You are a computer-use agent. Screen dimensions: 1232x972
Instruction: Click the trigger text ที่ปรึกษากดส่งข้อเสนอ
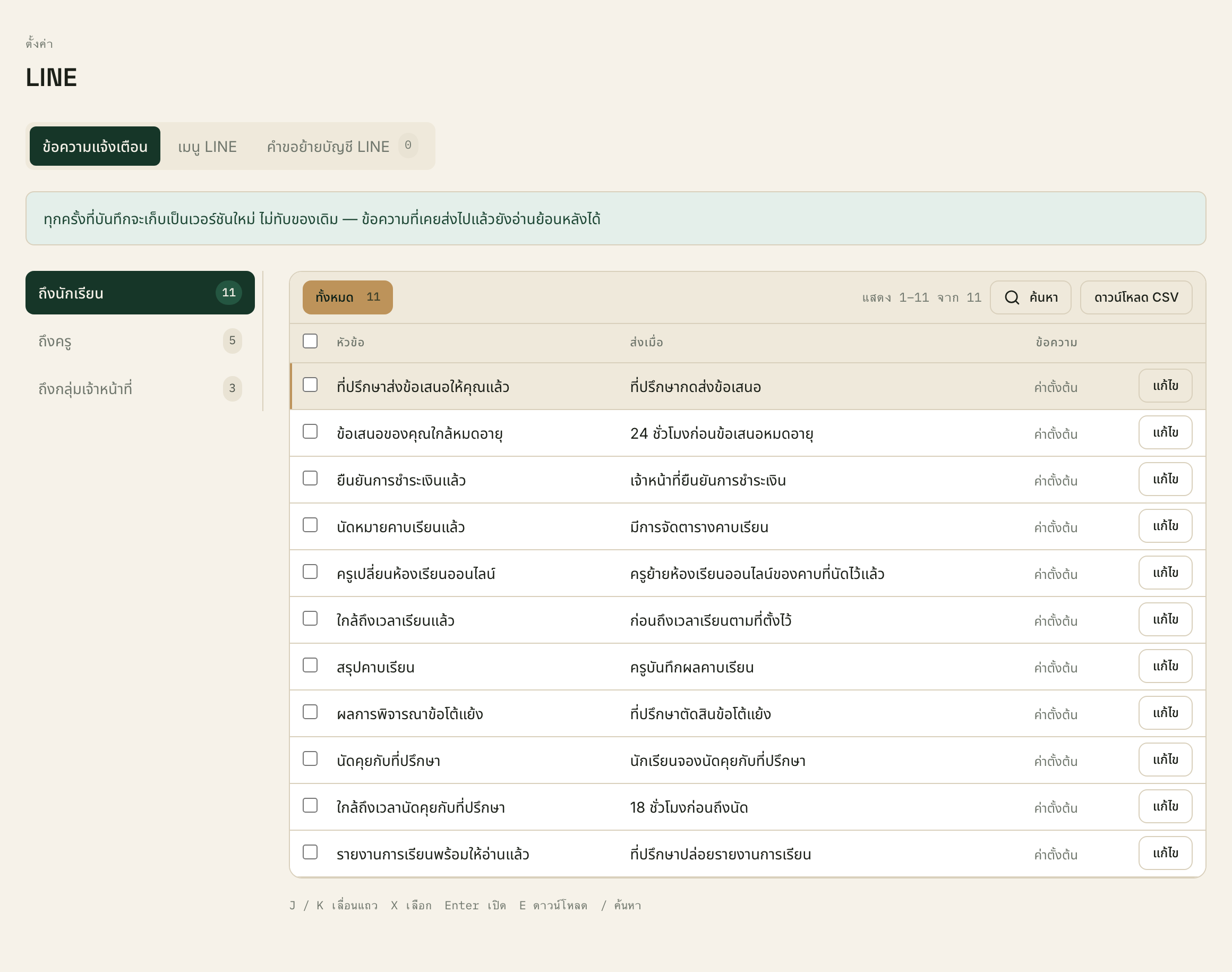click(x=695, y=387)
